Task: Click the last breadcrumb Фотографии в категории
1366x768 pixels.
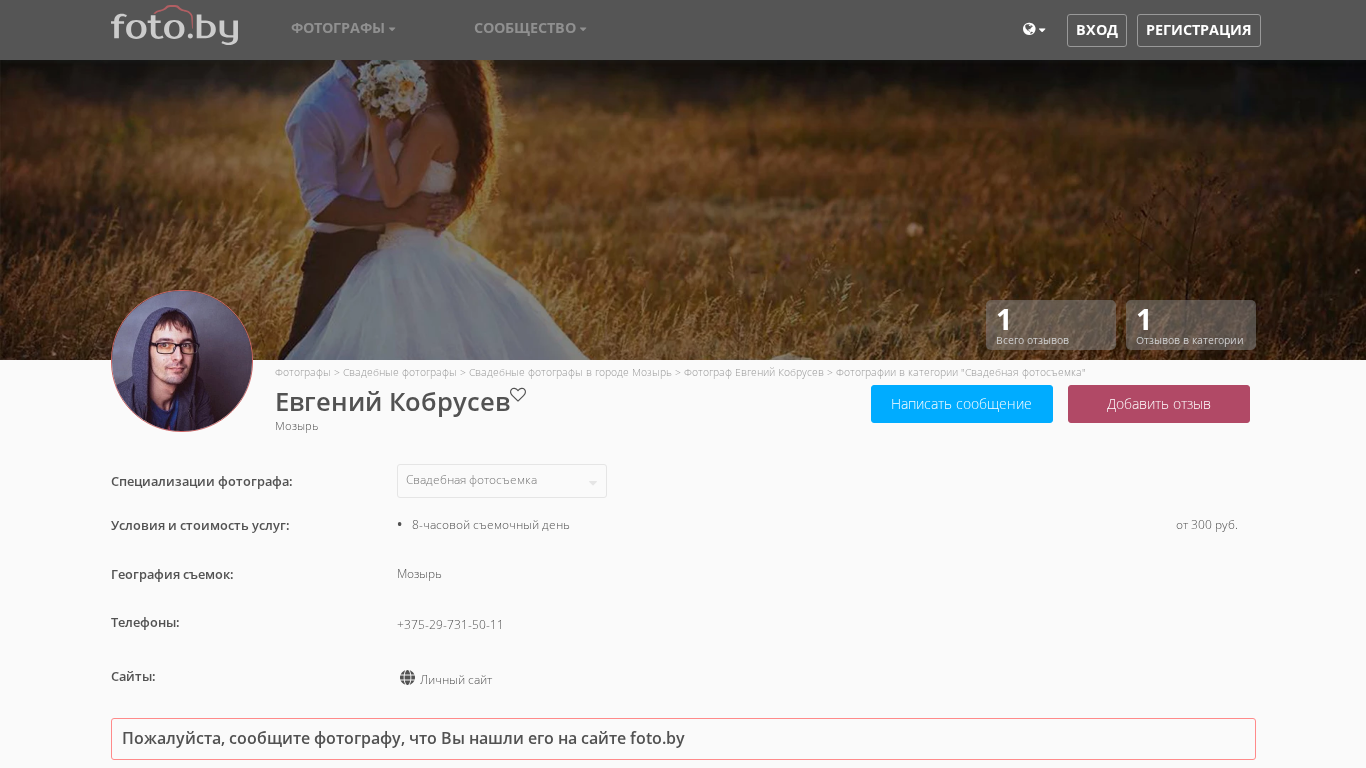Action: [x=961, y=372]
